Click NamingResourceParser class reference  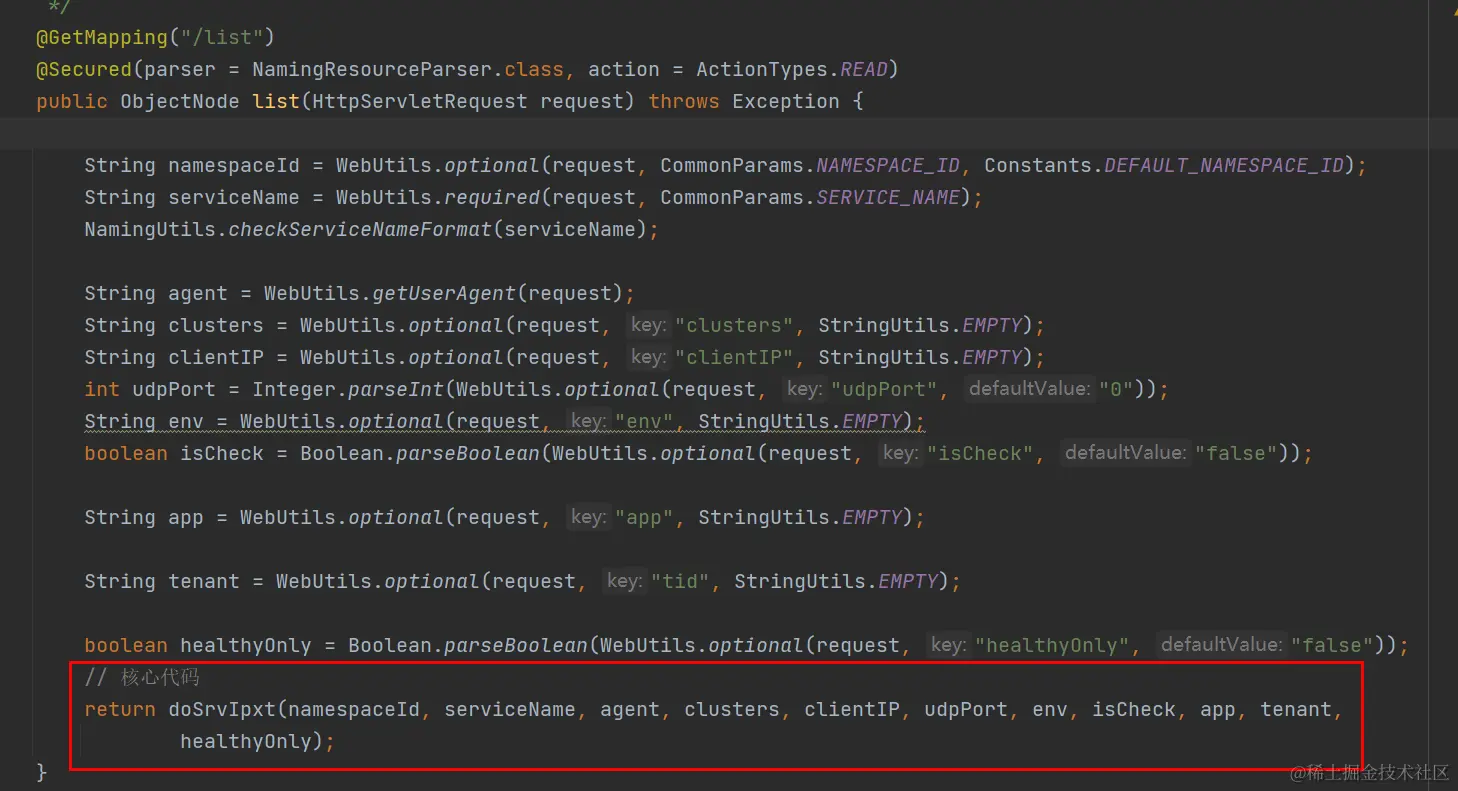pyautogui.click(x=372, y=69)
